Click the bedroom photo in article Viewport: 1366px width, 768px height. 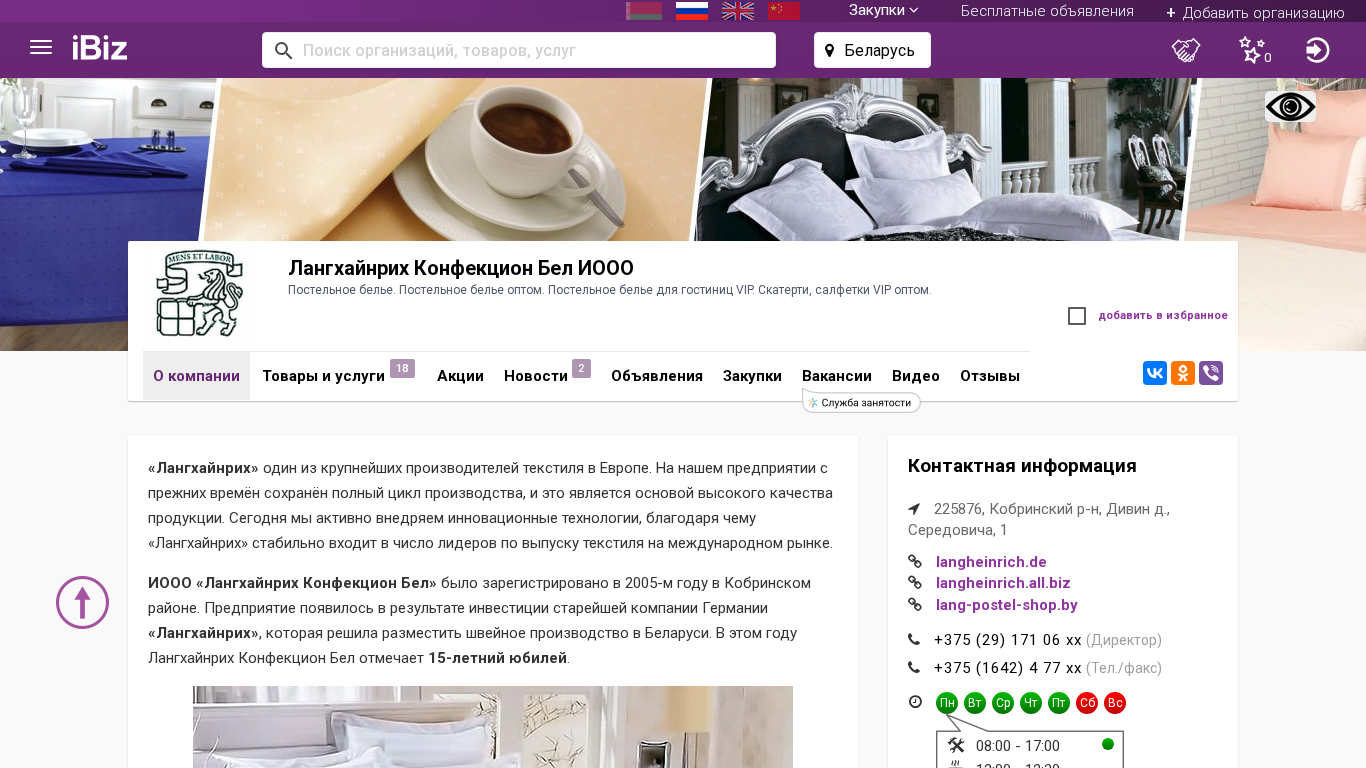pos(493,727)
